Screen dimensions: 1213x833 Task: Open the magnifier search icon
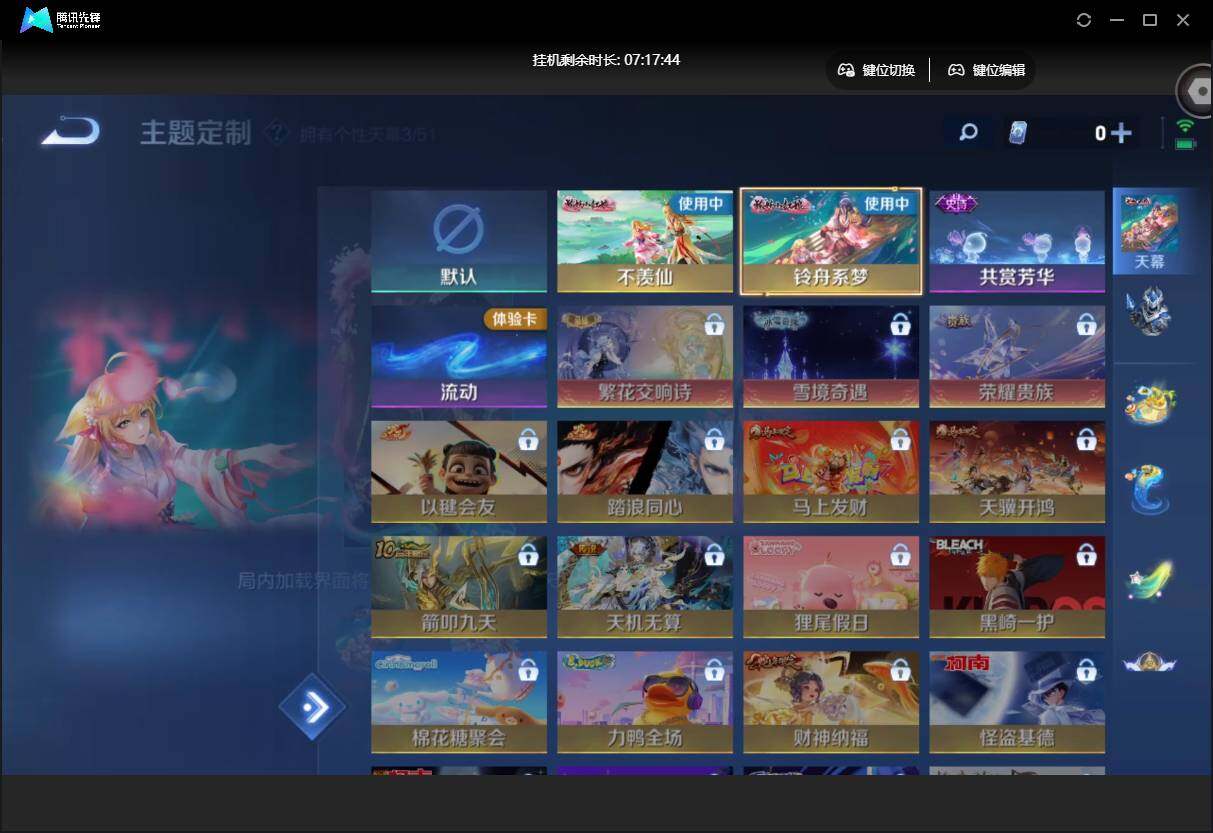point(968,132)
